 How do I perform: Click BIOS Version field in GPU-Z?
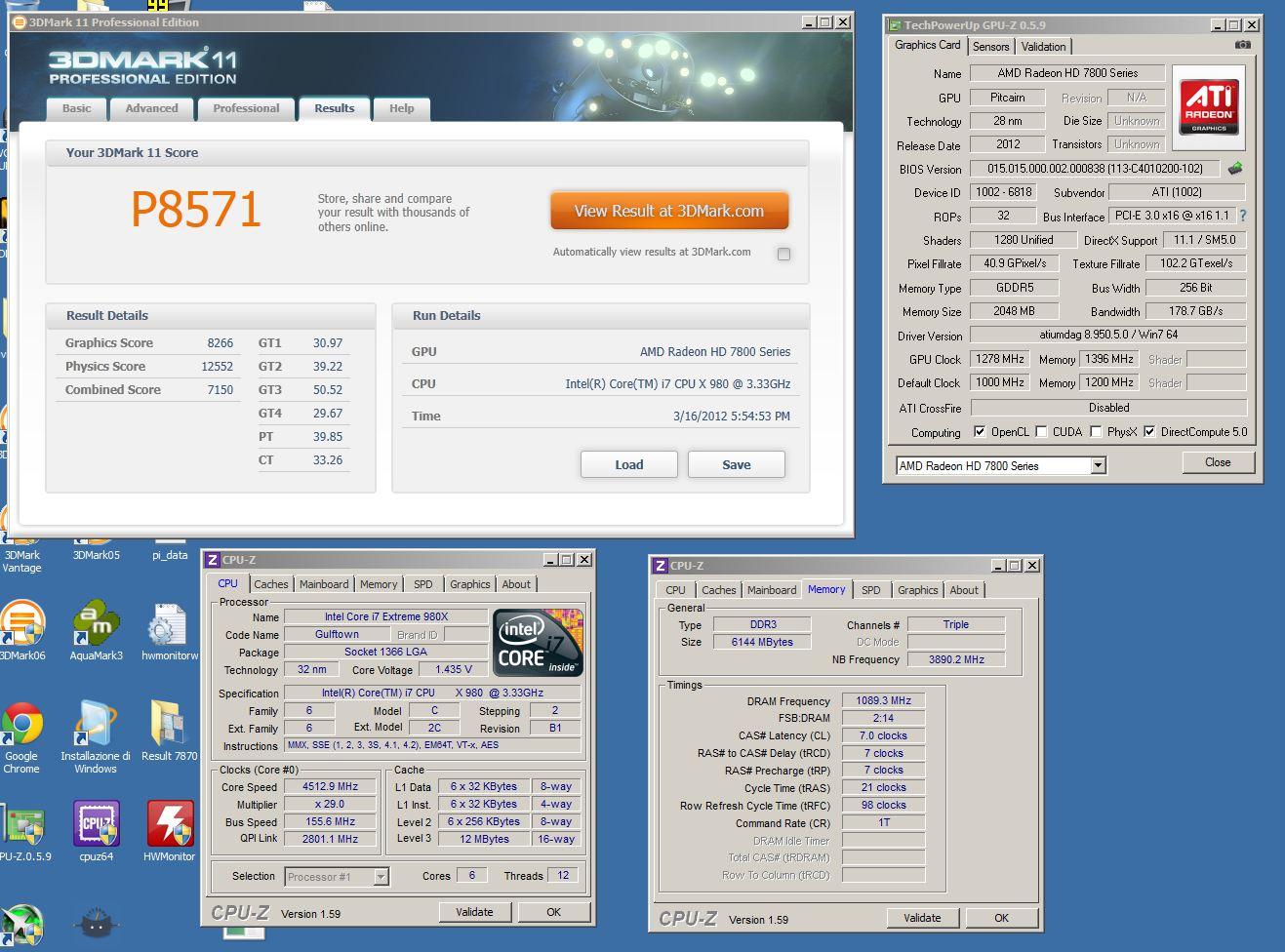[x=1095, y=169]
